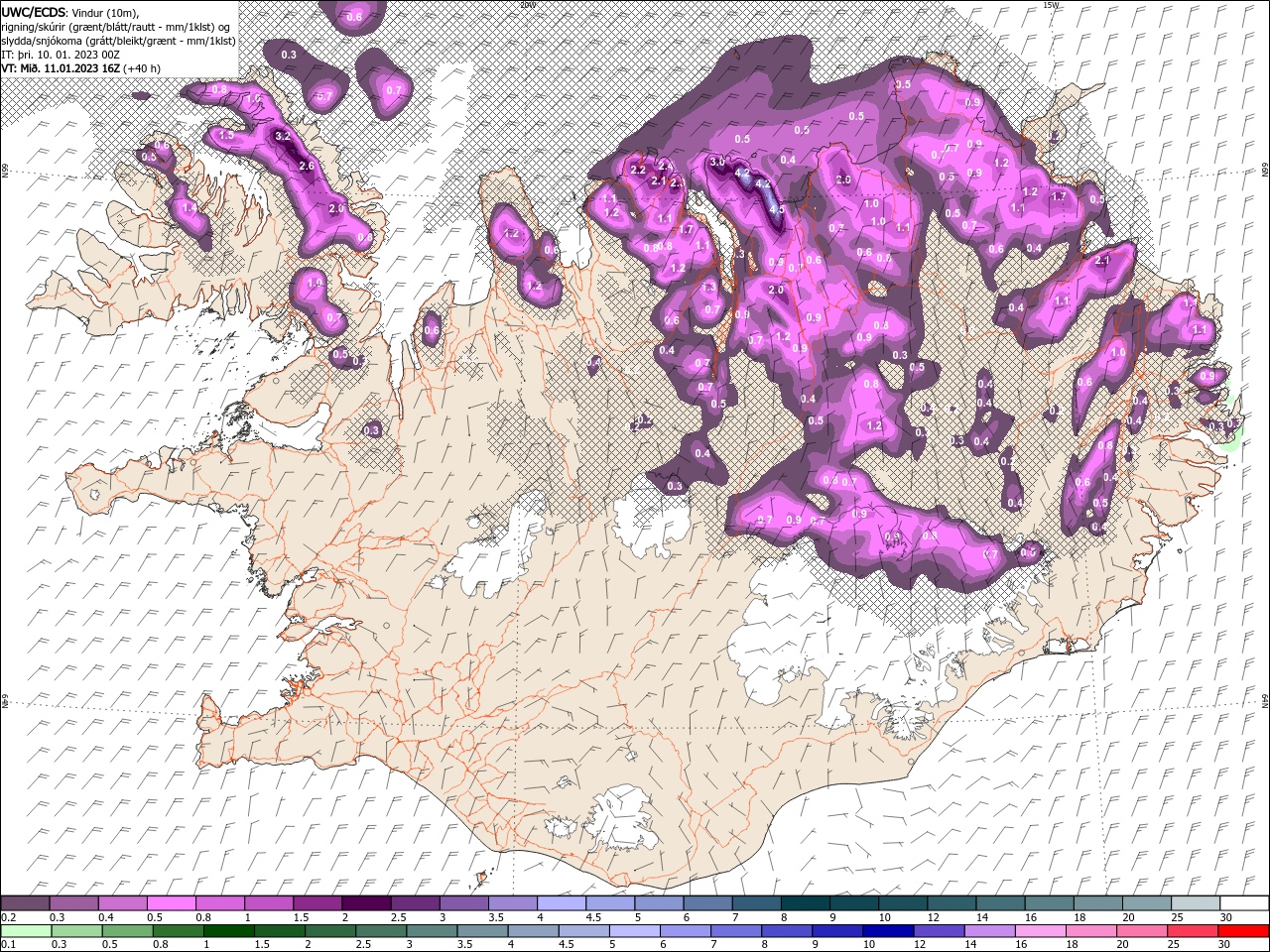The width and height of the screenshot is (1270, 952).
Task: Select dark purple upper swatch between 2 and 2.5
Action: tap(366, 903)
